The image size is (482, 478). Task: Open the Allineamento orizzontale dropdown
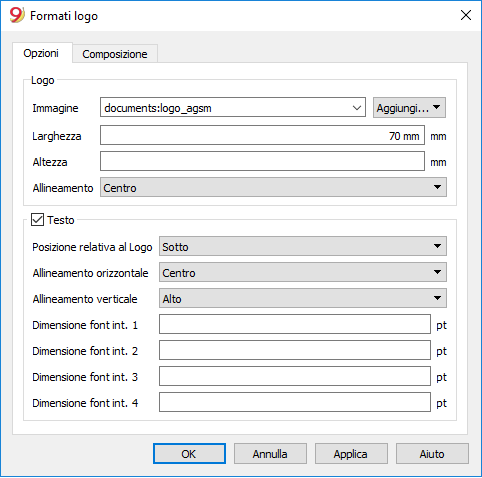pyautogui.click(x=303, y=272)
